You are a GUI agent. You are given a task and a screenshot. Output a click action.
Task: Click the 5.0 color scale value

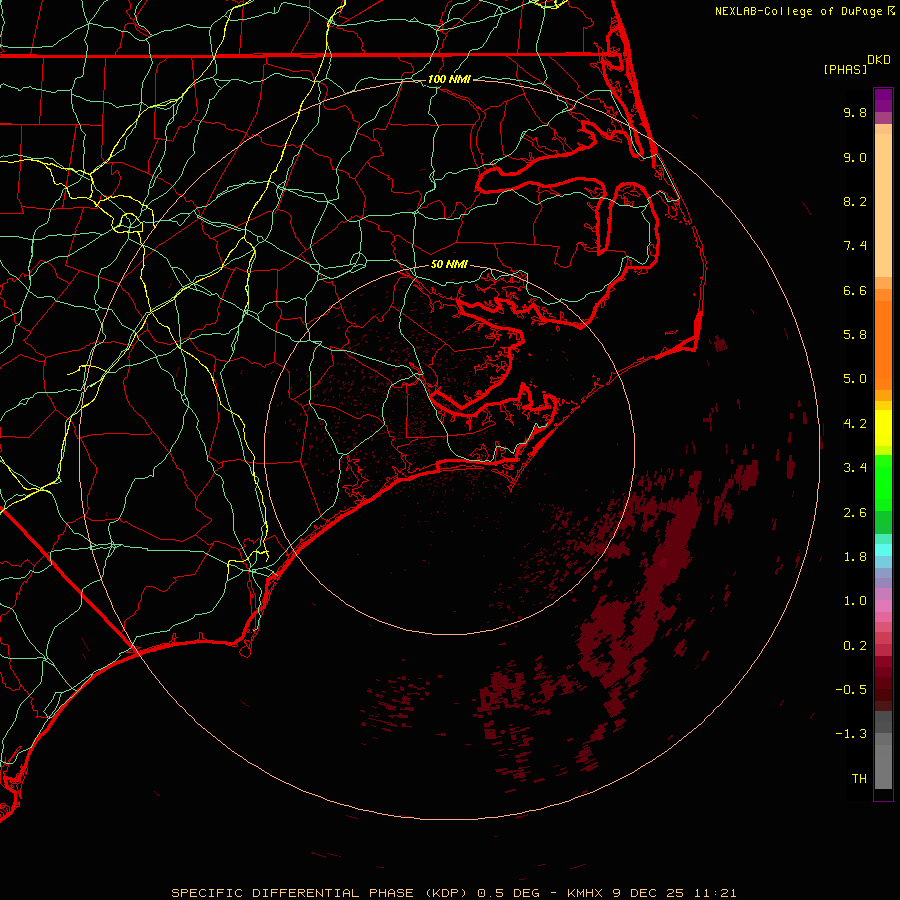point(855,379)
